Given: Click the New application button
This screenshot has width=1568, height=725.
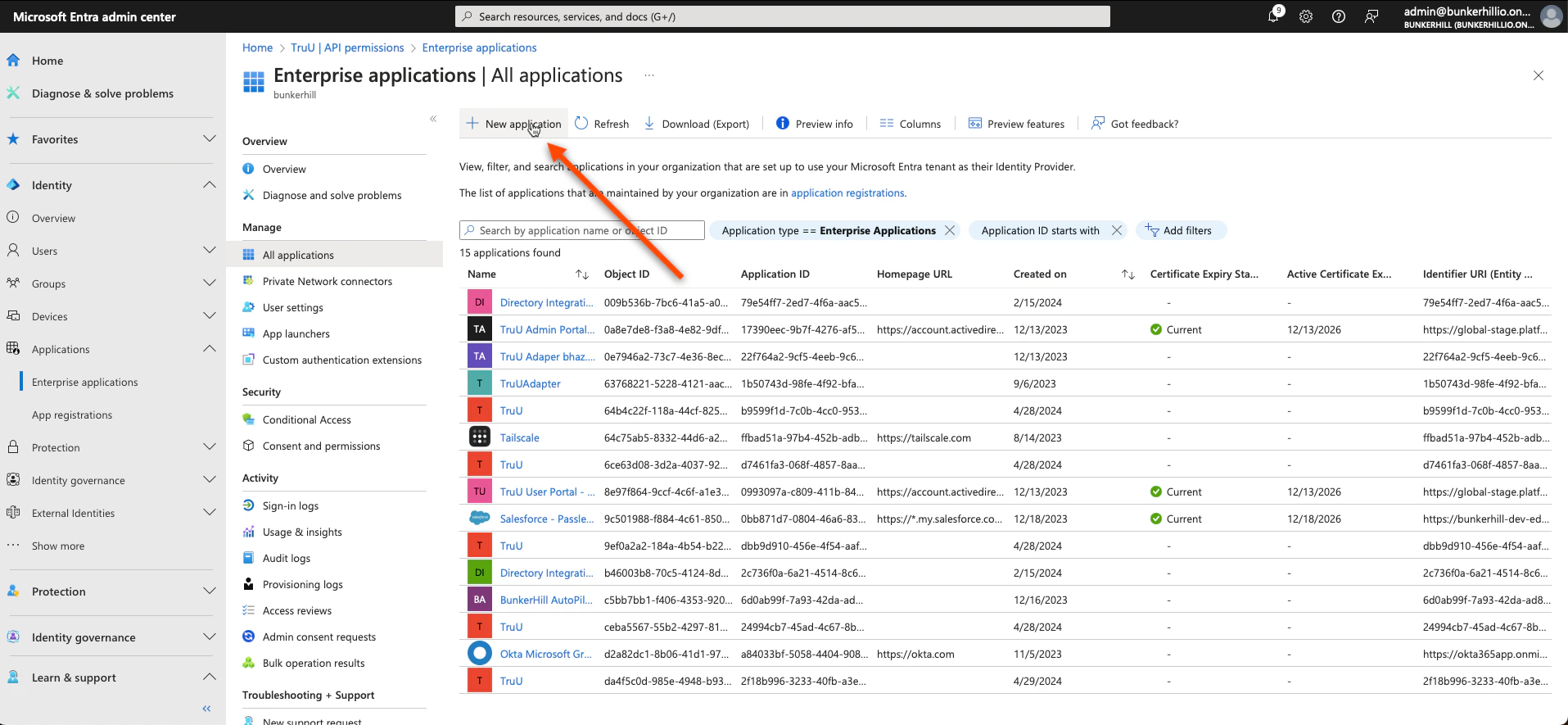Looking at the screenshot, I should [514, 124].
